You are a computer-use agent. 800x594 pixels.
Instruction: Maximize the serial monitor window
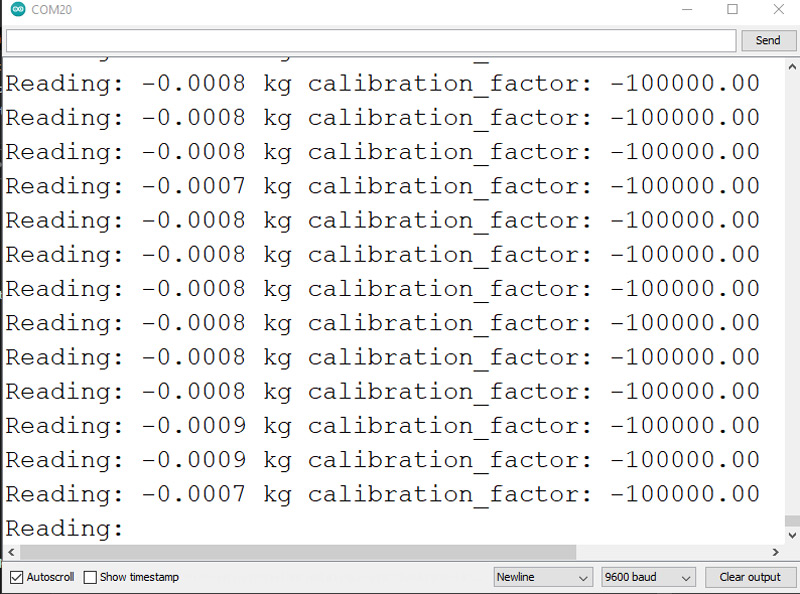pos(732,10)
